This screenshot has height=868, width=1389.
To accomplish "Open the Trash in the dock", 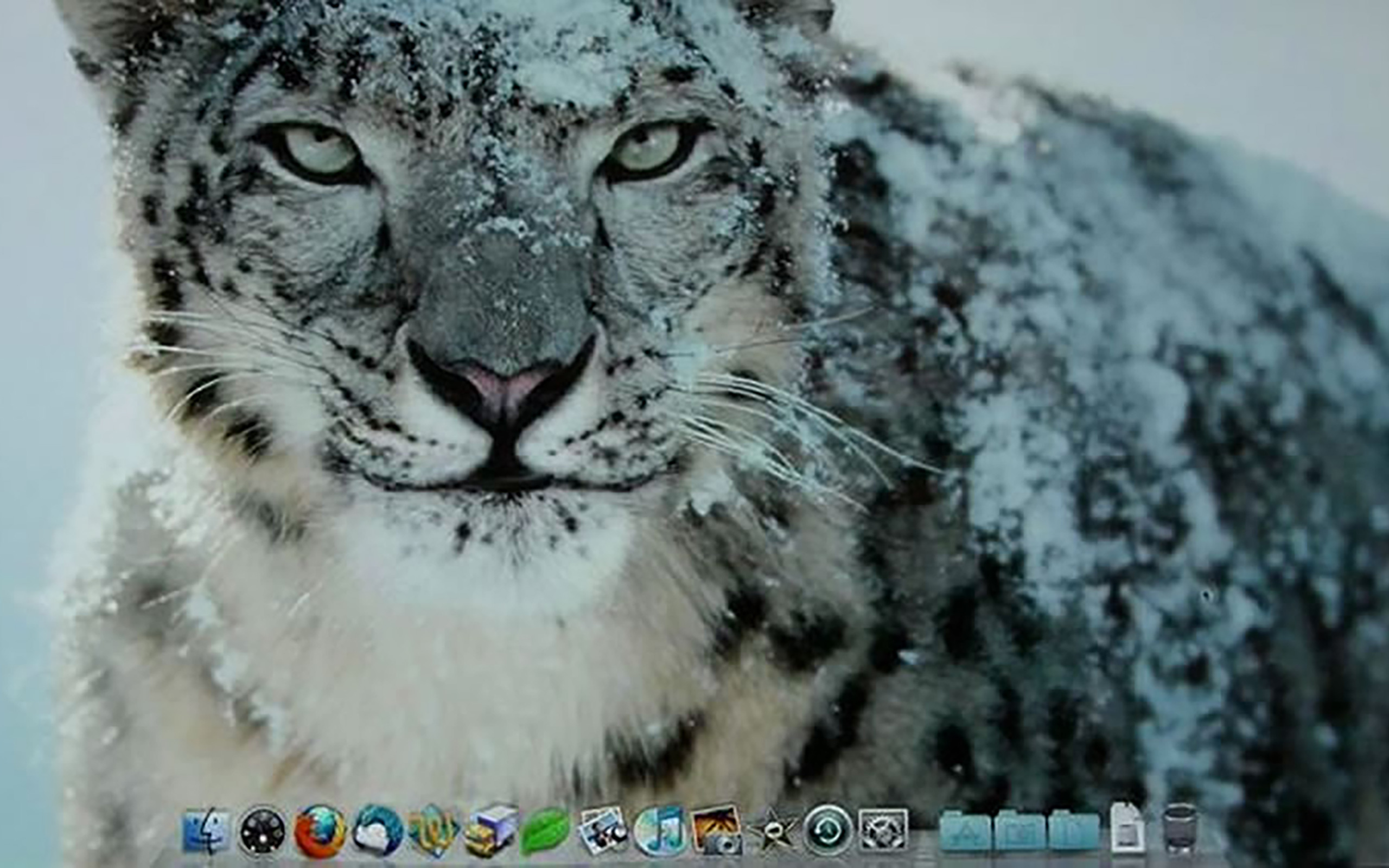I will (x=1180, y=829).
